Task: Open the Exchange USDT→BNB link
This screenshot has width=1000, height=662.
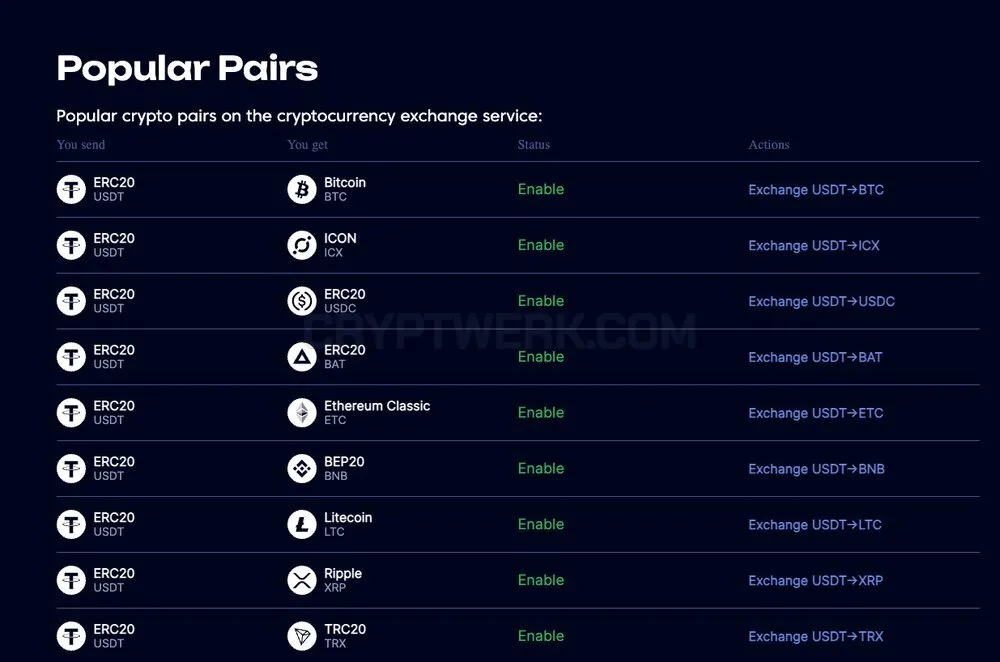Action: point(816,469)
